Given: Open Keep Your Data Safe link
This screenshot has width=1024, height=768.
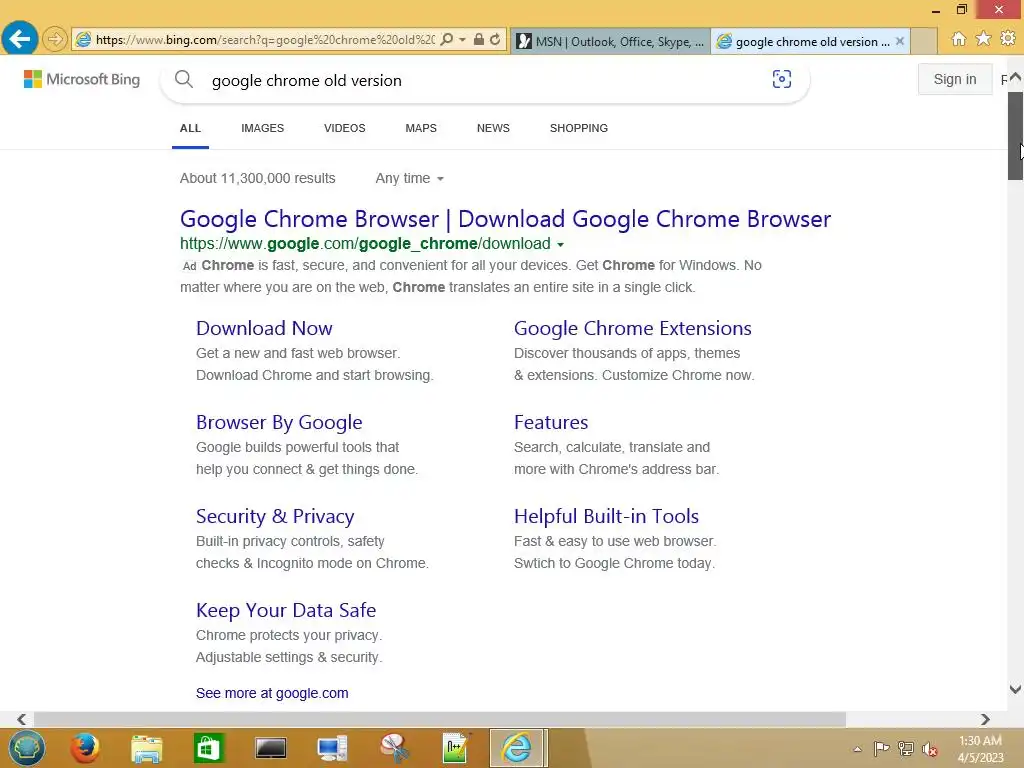Looking at the screenshot, I should click(x=286, y=611).
